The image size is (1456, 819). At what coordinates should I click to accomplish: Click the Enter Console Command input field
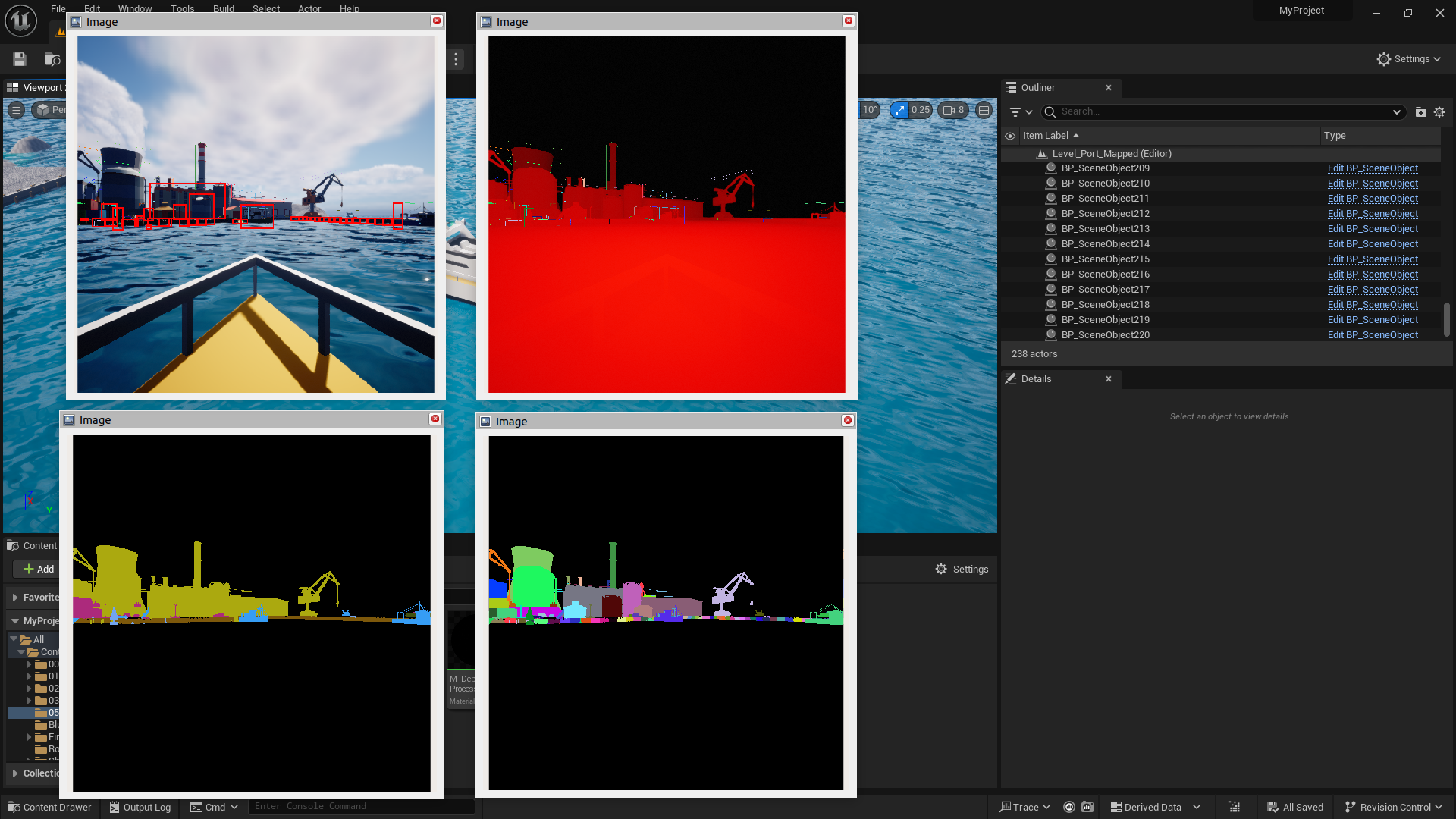click(361, 806)
